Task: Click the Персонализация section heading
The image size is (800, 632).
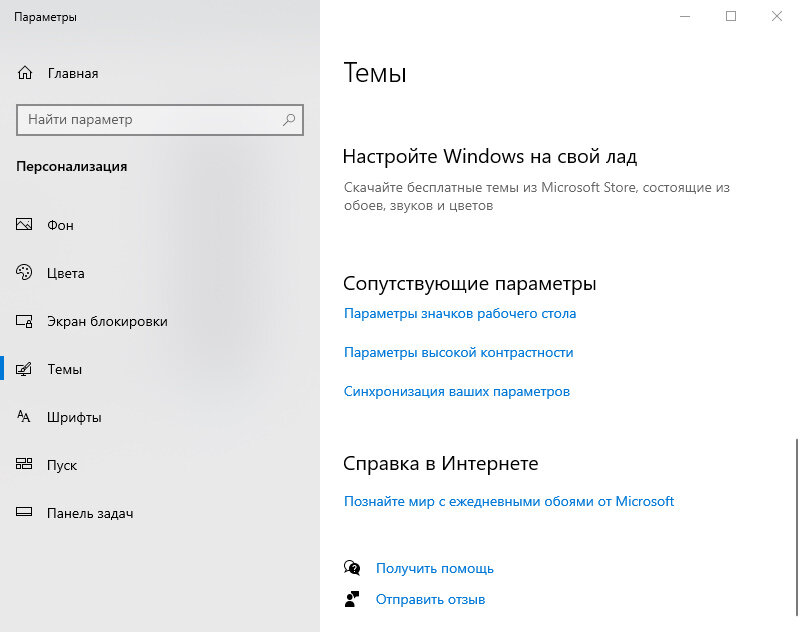Action: 71,167
